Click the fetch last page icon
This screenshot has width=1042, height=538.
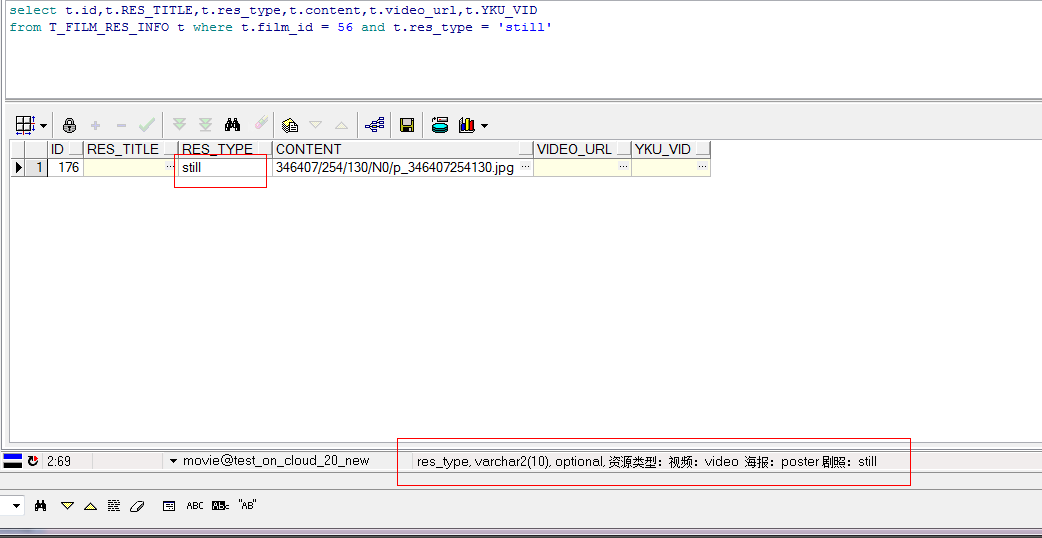click(x=205, y=124)
